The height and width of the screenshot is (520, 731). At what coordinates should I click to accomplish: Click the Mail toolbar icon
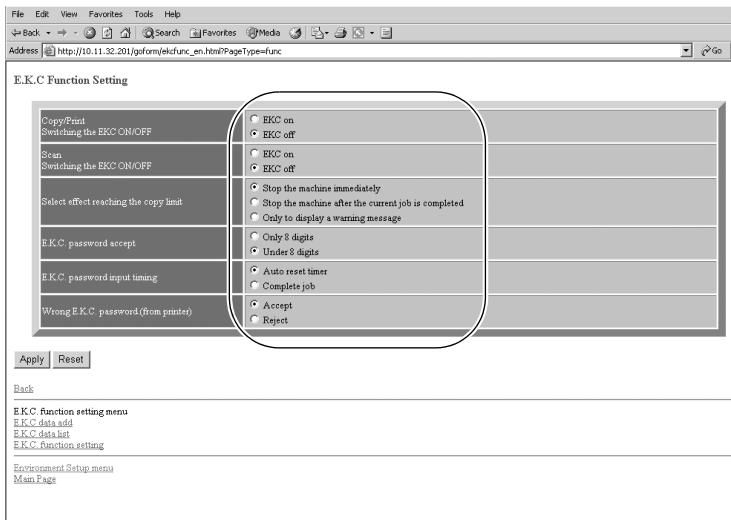(318, 33)
